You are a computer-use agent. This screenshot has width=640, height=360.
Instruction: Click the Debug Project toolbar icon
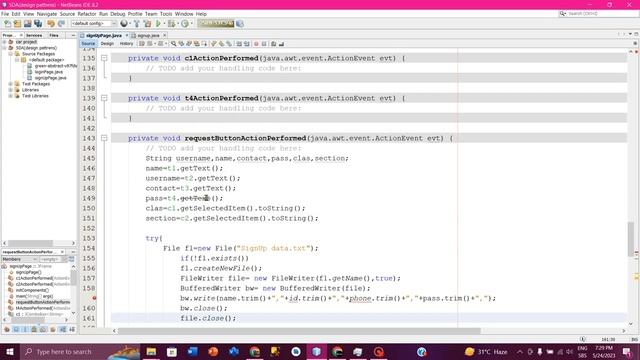[x=171, y=24]
